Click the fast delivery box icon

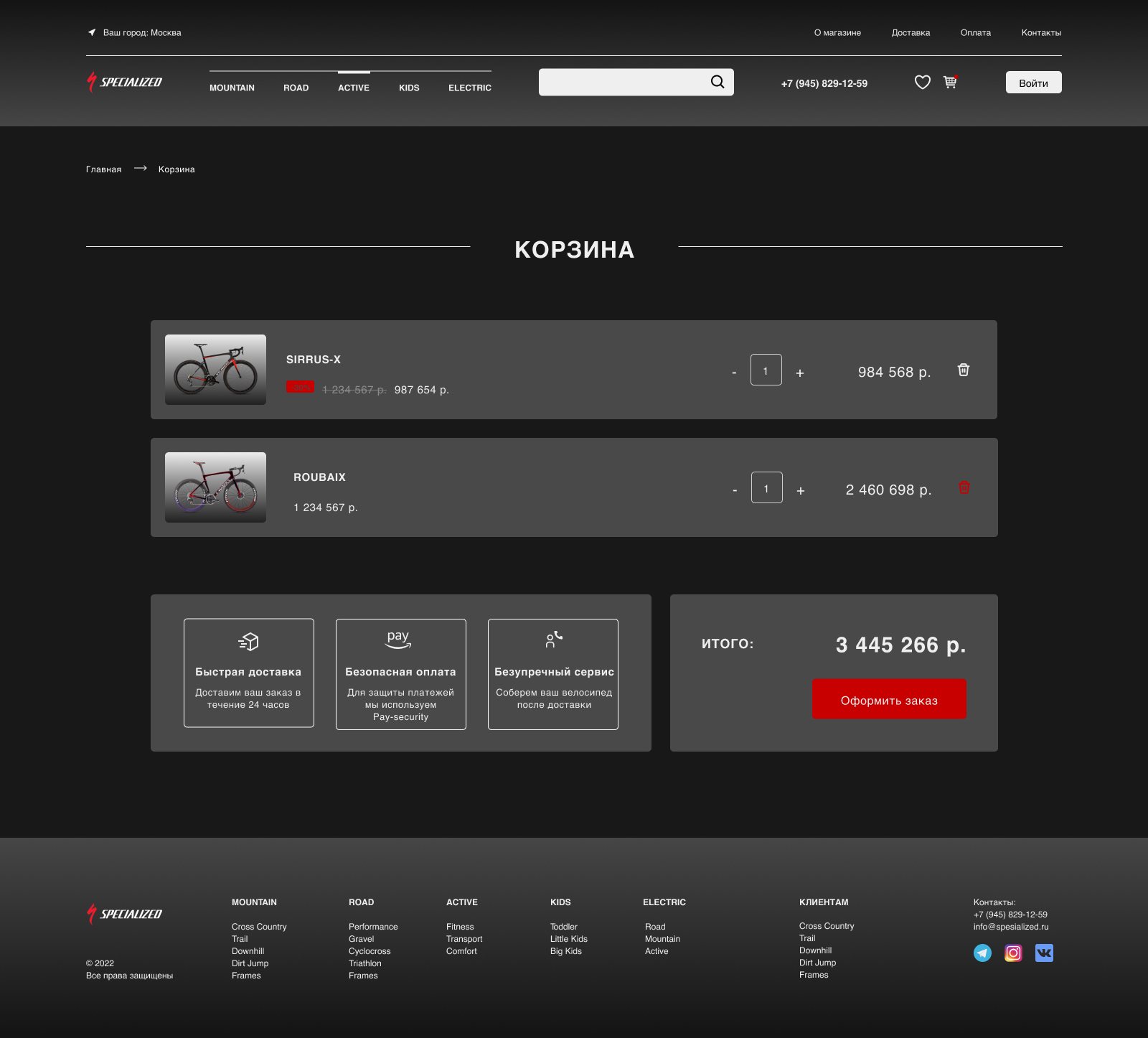tap(248, 641)
